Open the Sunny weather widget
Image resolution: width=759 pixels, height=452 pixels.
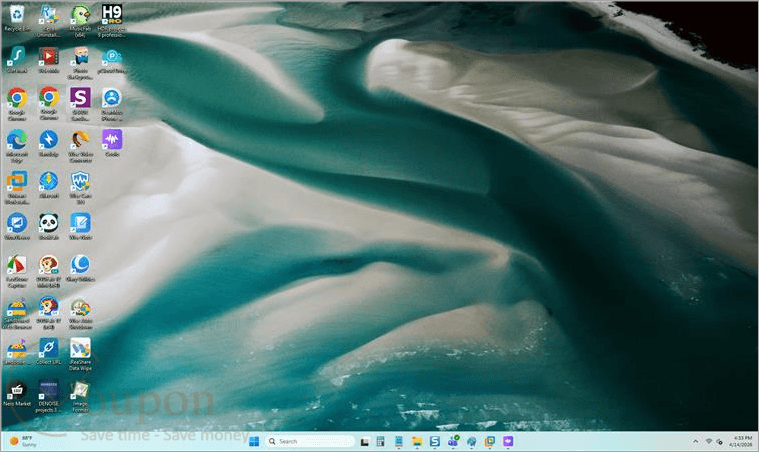[23, 441]
